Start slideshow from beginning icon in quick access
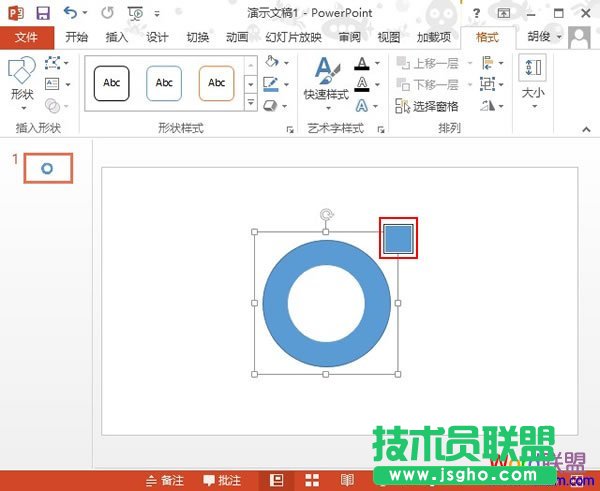The image size is (600, 491). coord(135,13)
